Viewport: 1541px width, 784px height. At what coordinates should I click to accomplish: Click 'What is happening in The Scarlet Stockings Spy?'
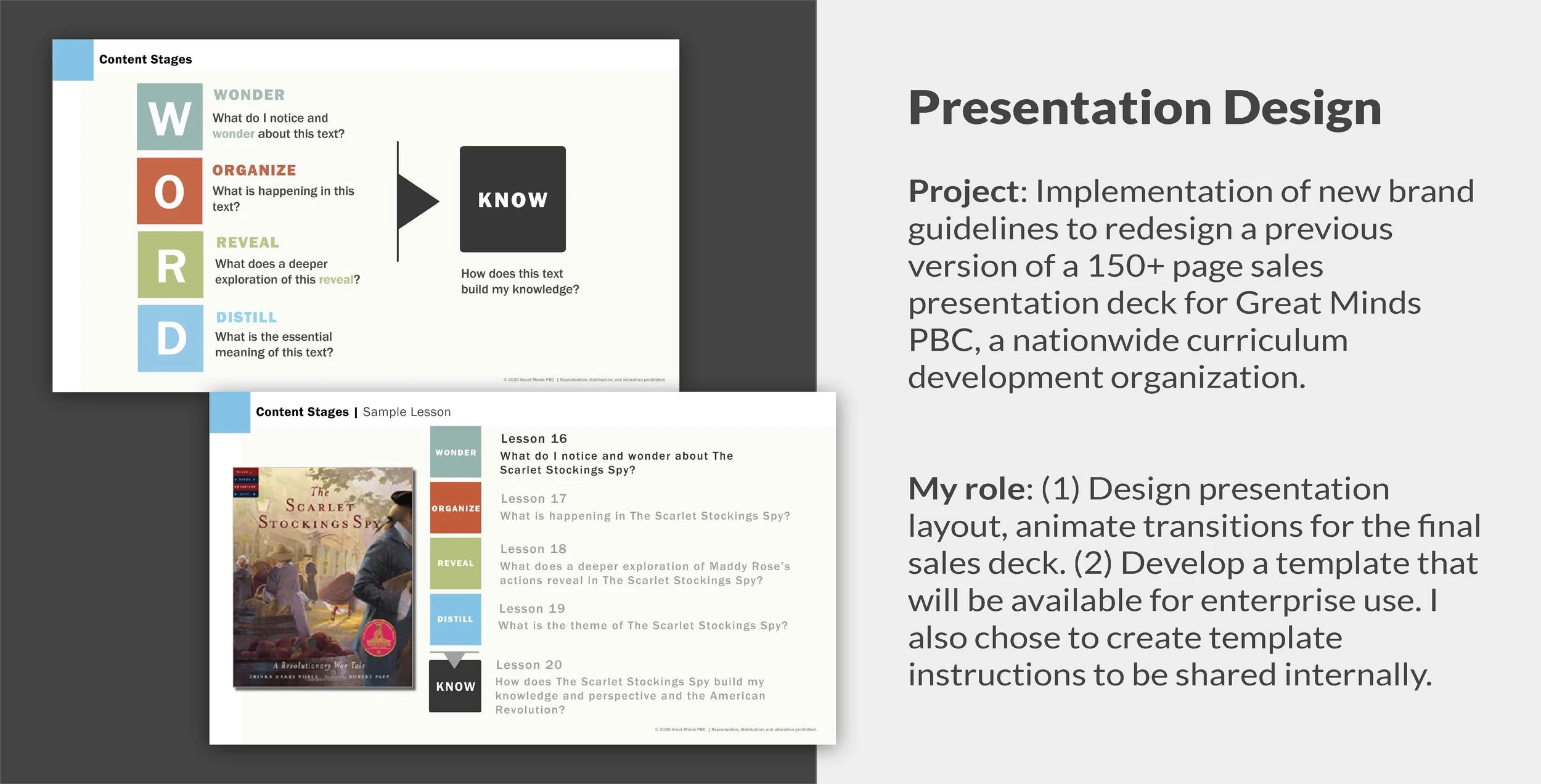(645, 516)
